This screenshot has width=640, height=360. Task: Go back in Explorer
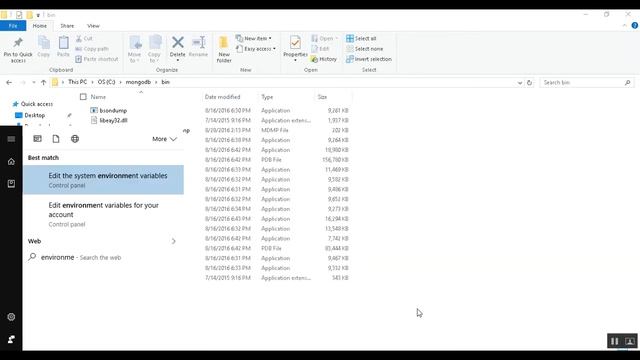coord(9,82)
